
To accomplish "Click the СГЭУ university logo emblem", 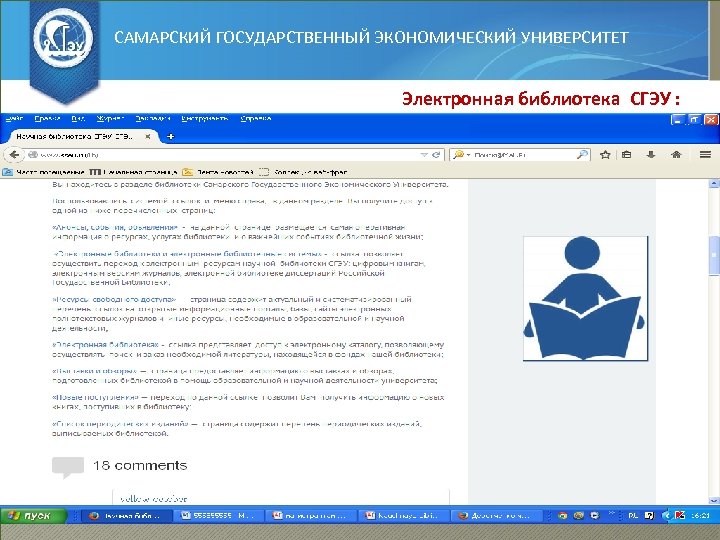I will [63, 39].
